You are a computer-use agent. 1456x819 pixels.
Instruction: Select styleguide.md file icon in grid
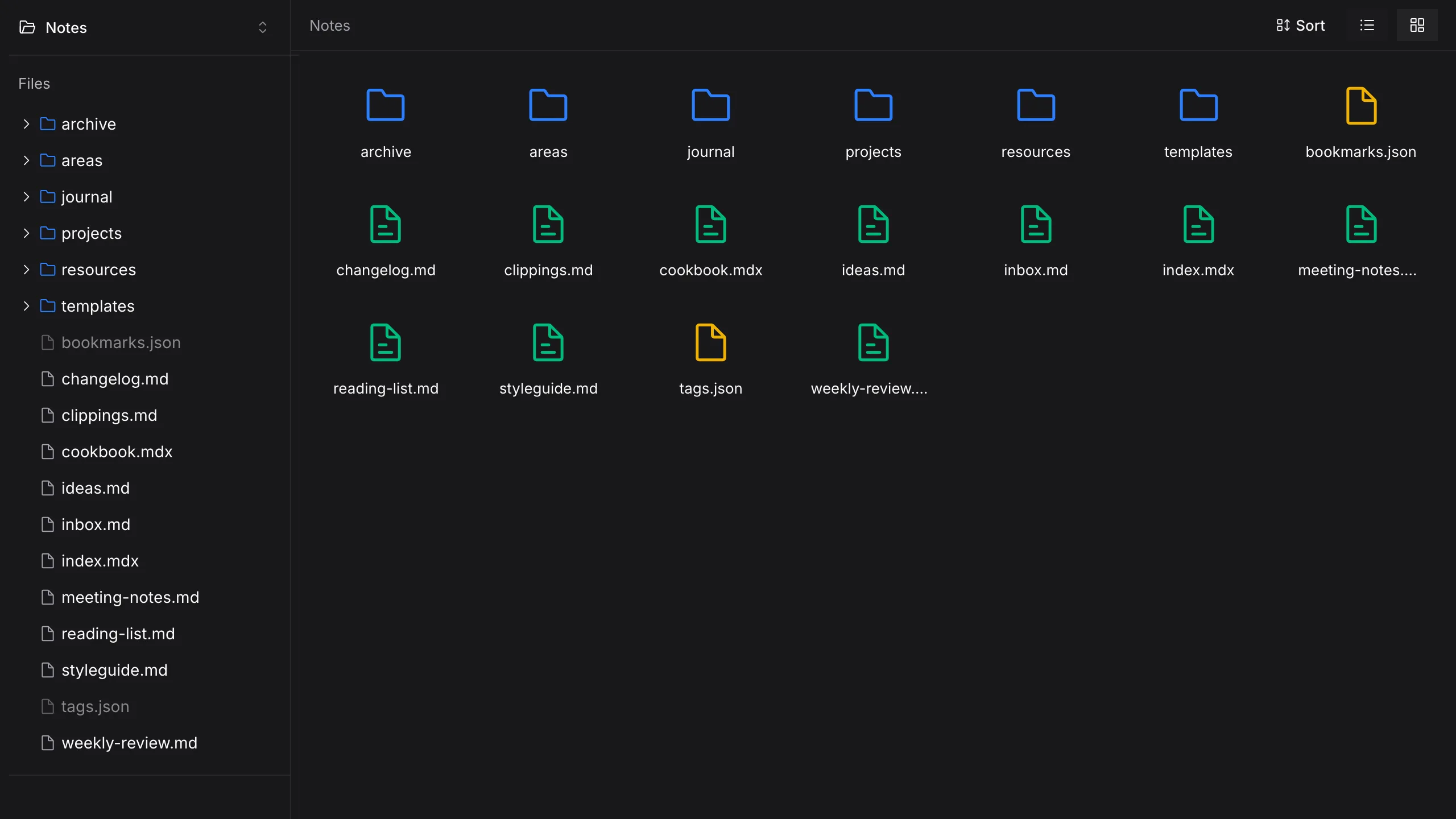point(548,342)
